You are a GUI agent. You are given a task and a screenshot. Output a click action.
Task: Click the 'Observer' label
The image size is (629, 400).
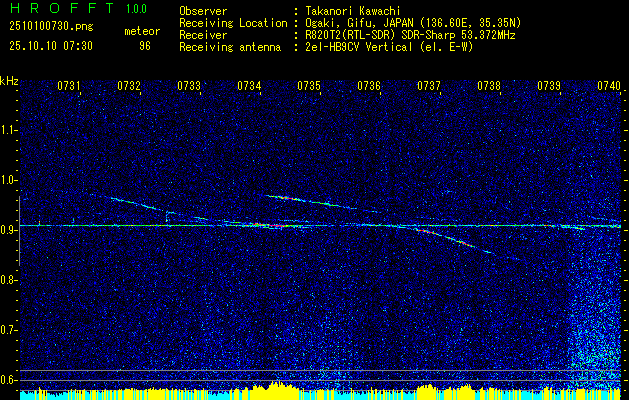click(x=203, y=11)
